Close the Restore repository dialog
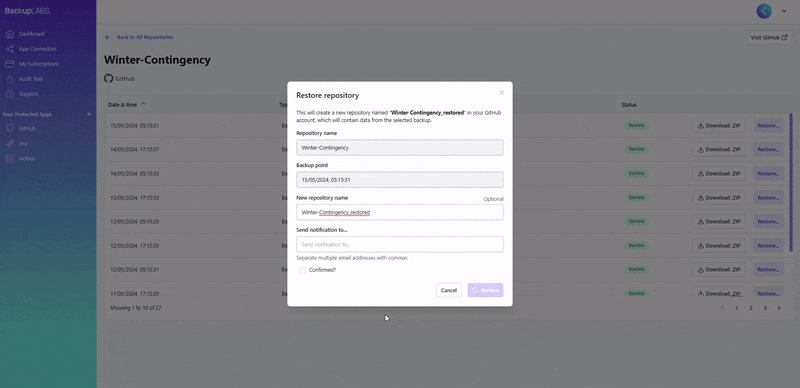The width and height of the screenshot is (800, 388). [x=502, y=92]
